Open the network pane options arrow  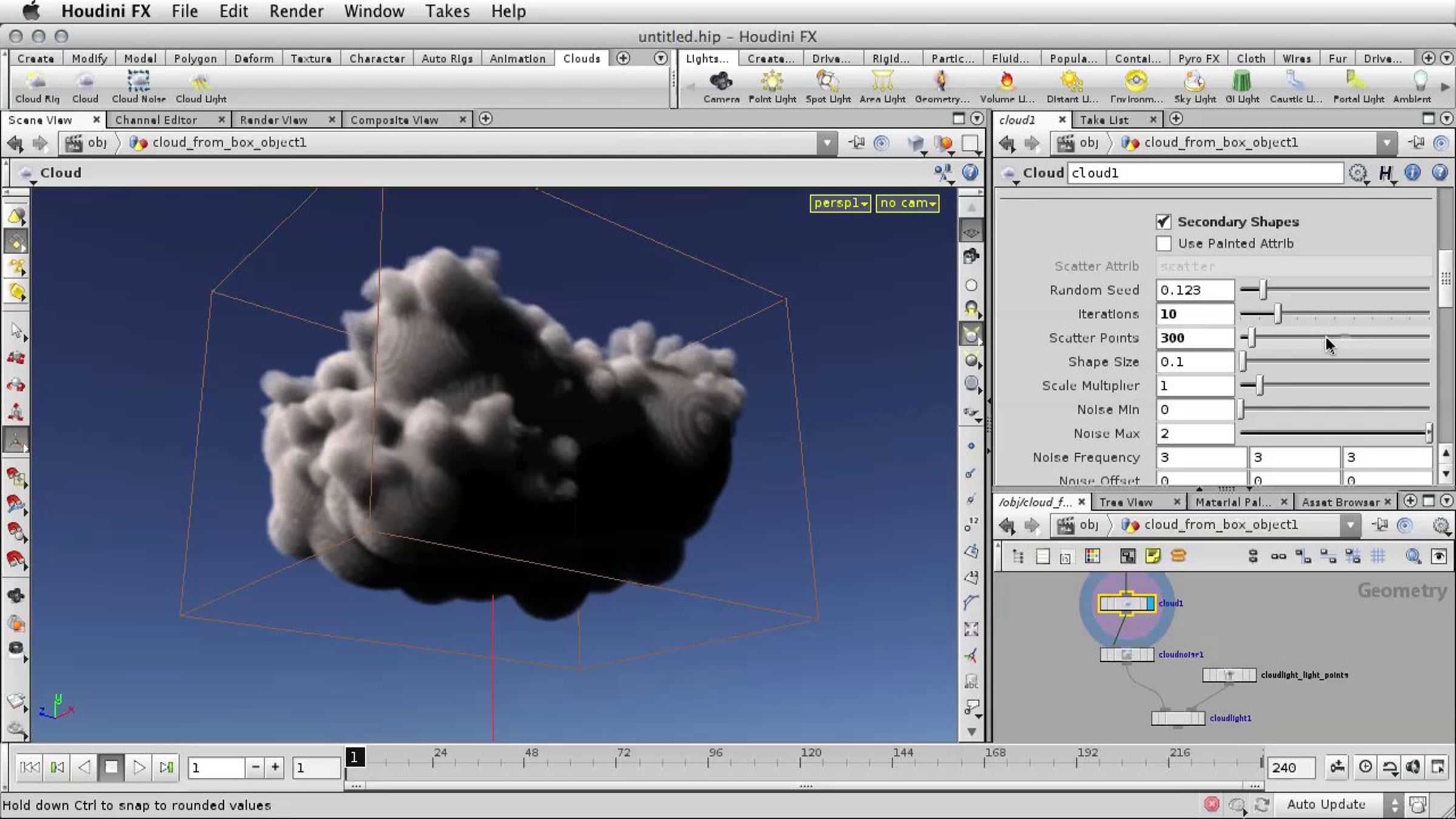pos(1447,501)
